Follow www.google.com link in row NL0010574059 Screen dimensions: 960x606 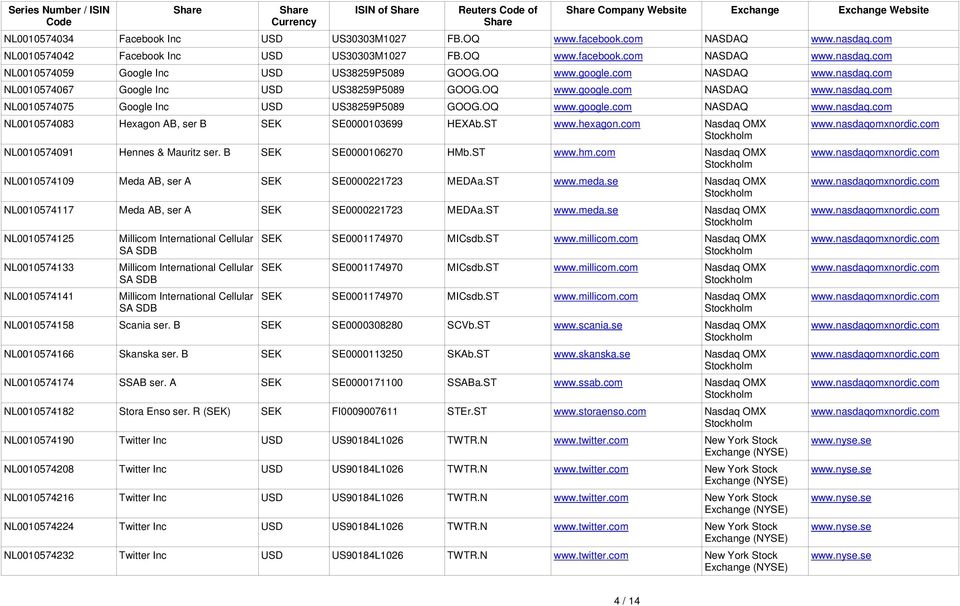pos(592,73)
